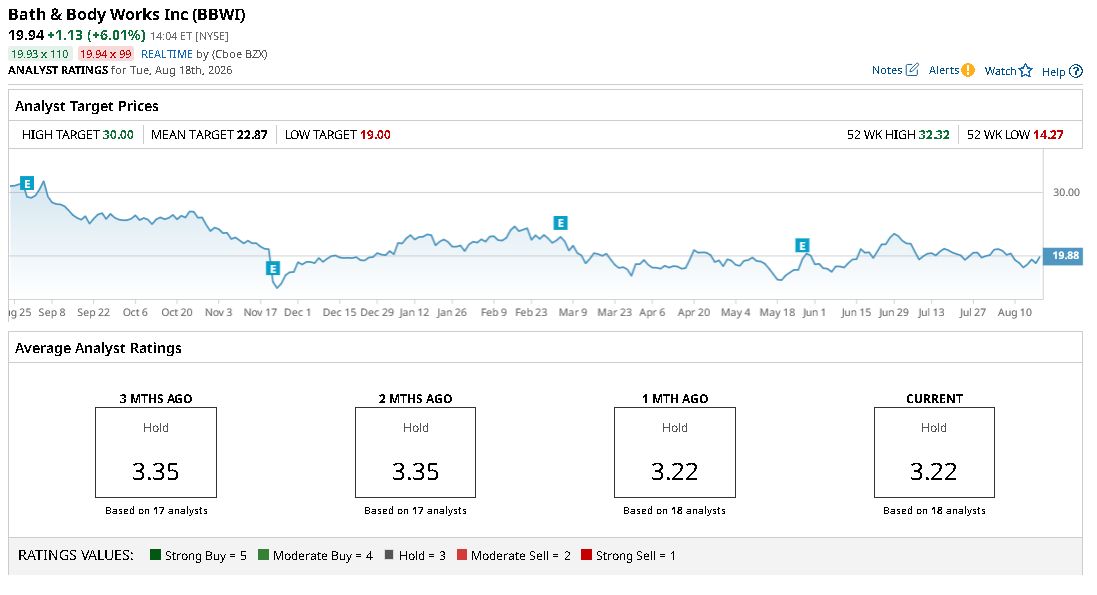Click the green Moderate Buy swatch

[263, 555]
